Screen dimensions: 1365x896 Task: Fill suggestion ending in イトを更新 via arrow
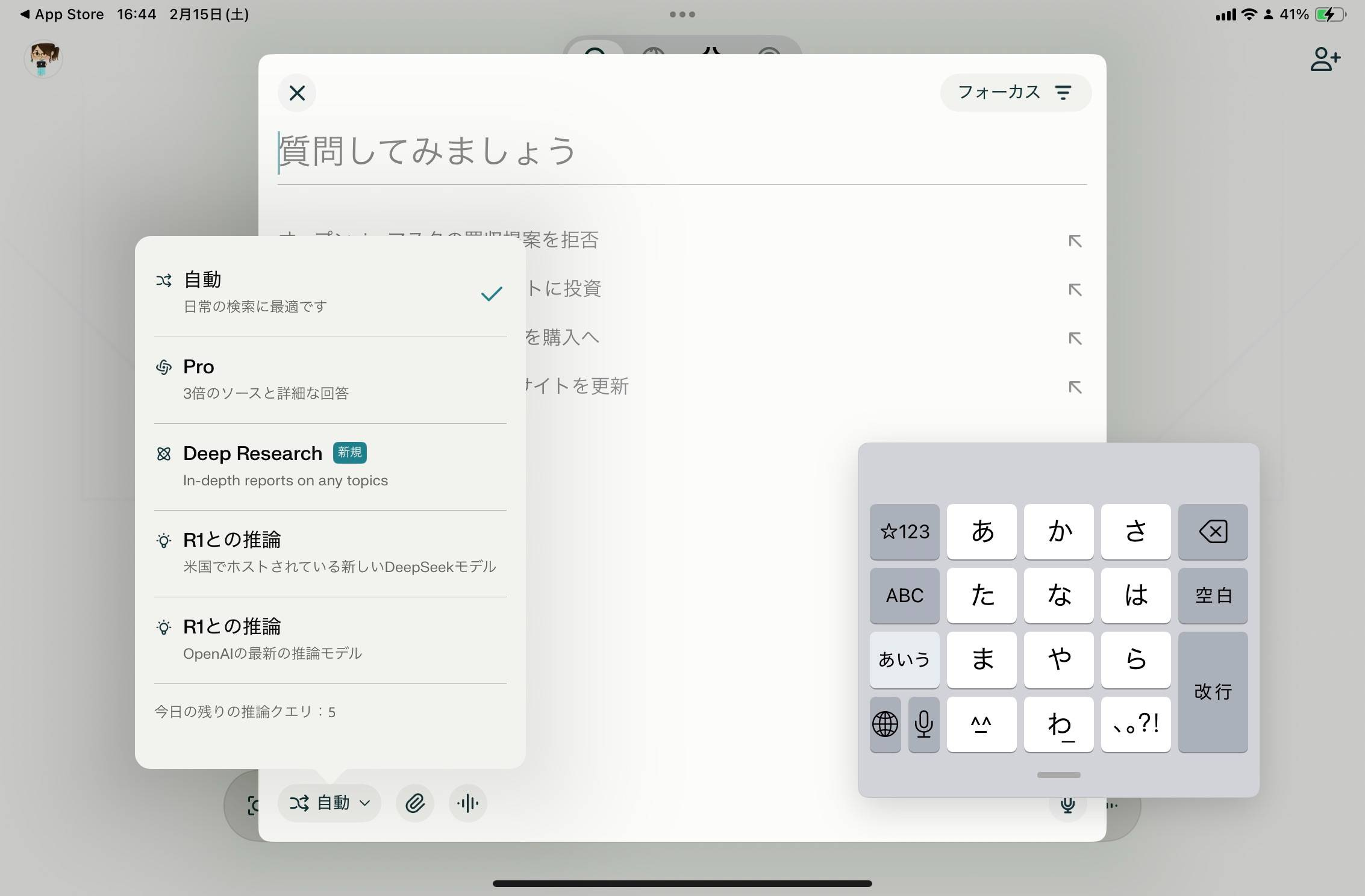[x=1075, y=387]
